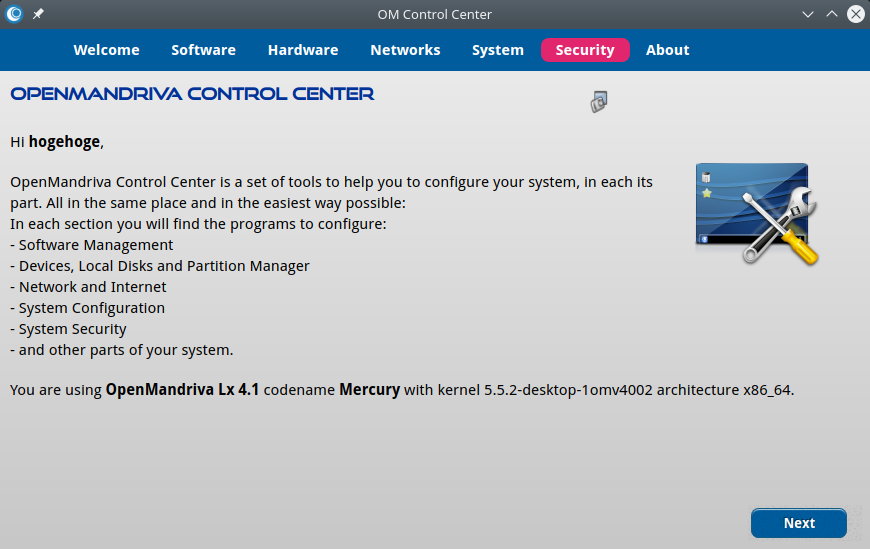Click the 'OM Control Center' window title

pos(434,14)
